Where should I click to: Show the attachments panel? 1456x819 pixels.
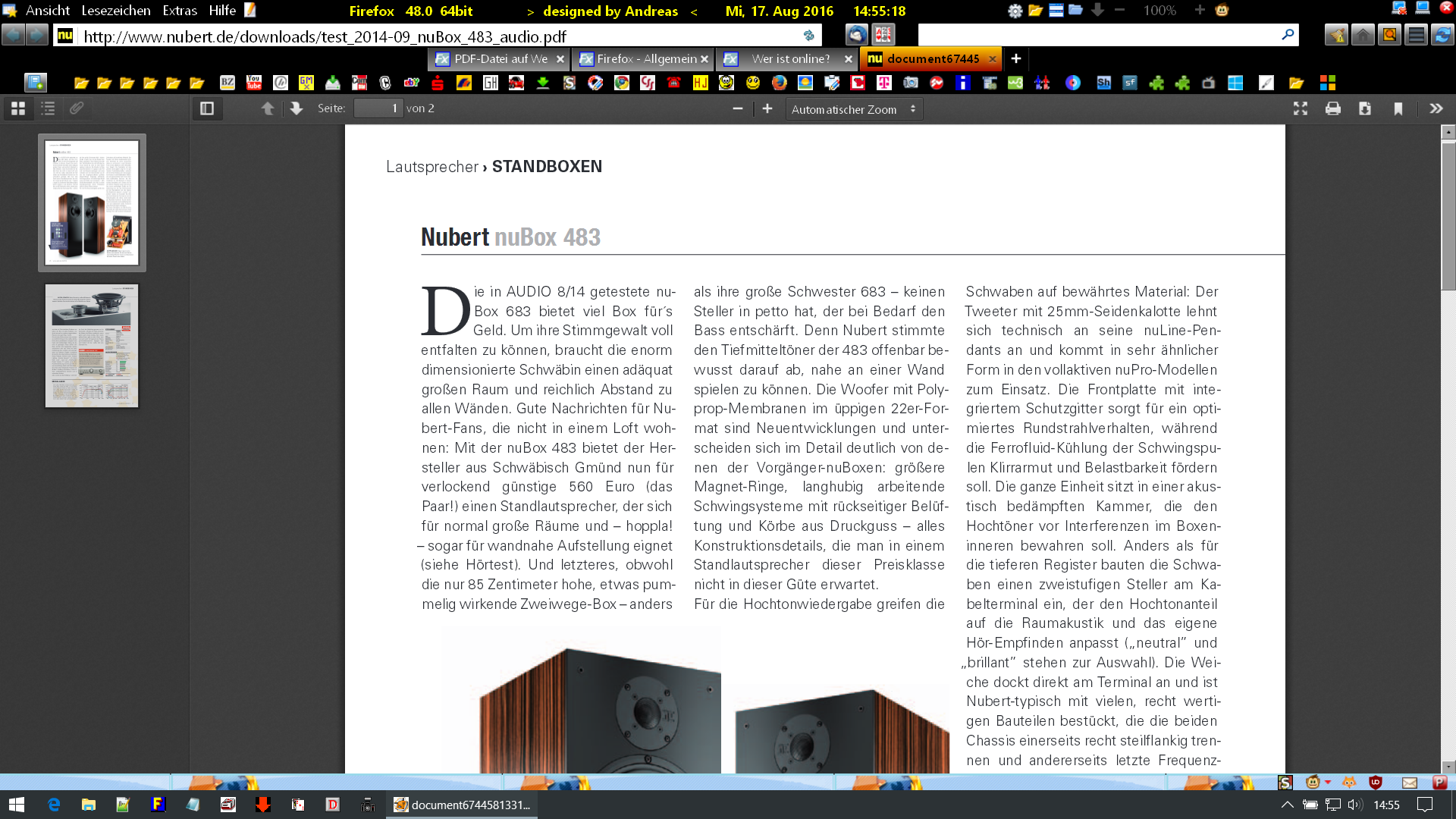[x=77, y=108]
